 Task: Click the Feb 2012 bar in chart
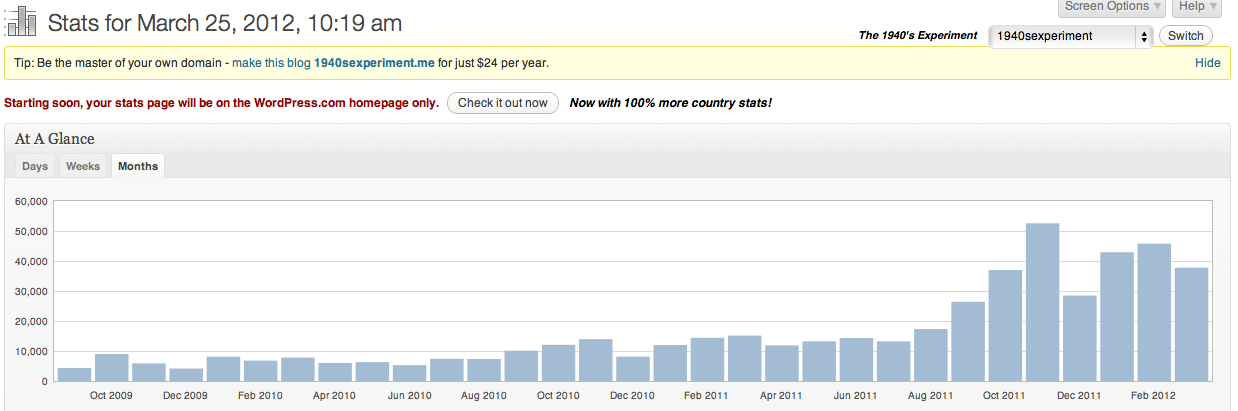(x=1154, y=312)
